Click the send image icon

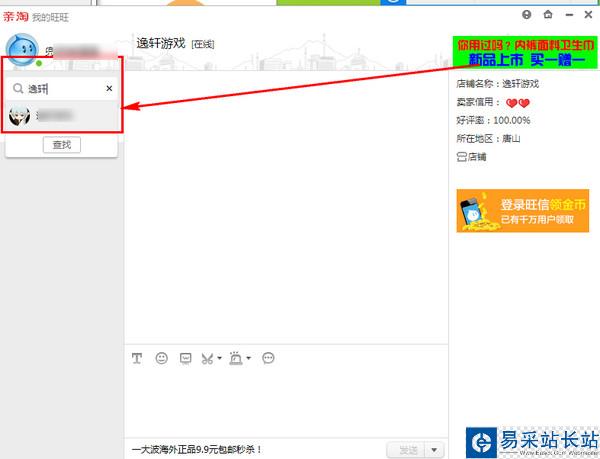point(186,358)
